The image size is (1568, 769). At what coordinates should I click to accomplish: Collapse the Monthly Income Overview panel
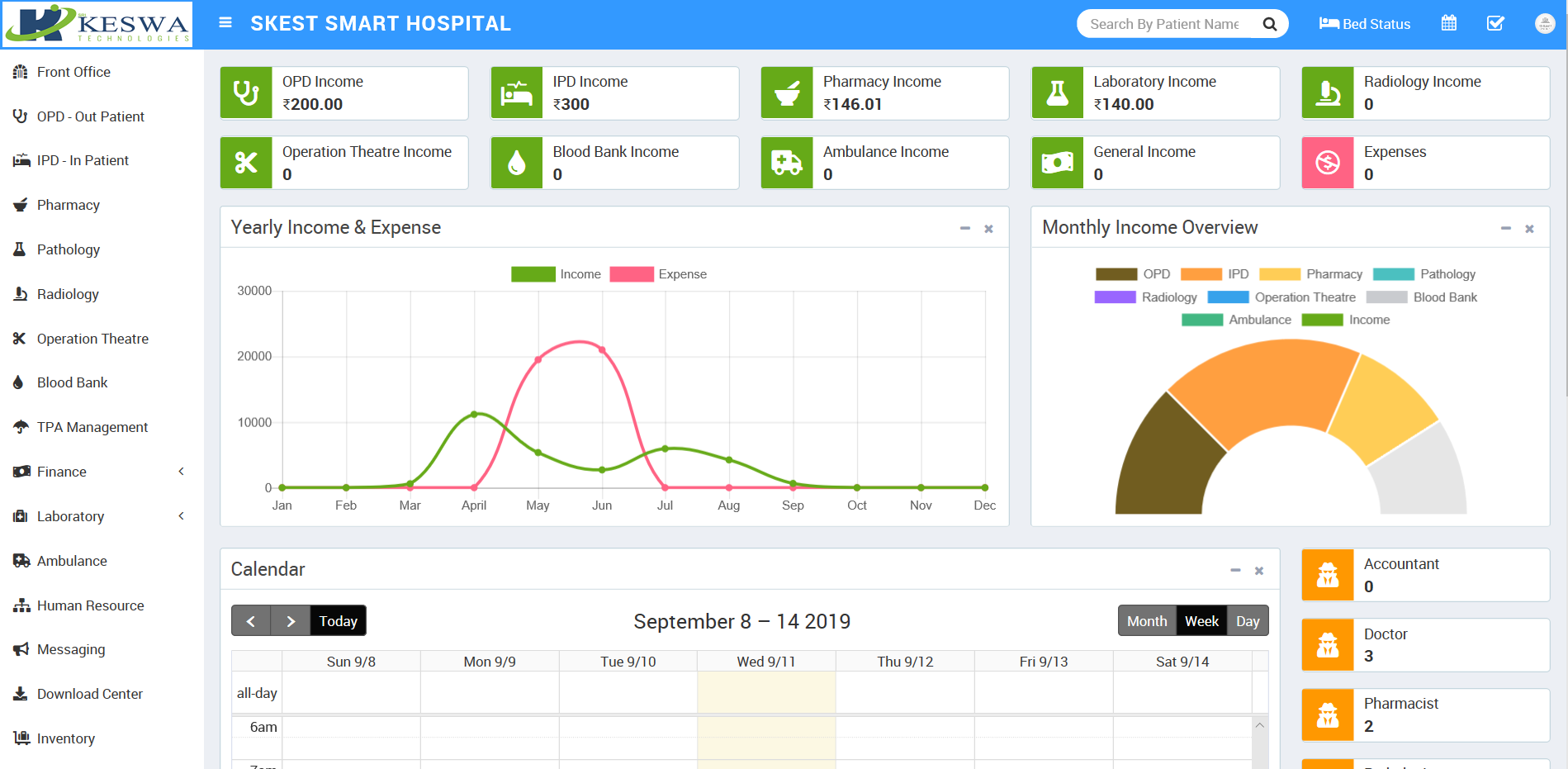pyautogui.click(x=1506, y=228)
